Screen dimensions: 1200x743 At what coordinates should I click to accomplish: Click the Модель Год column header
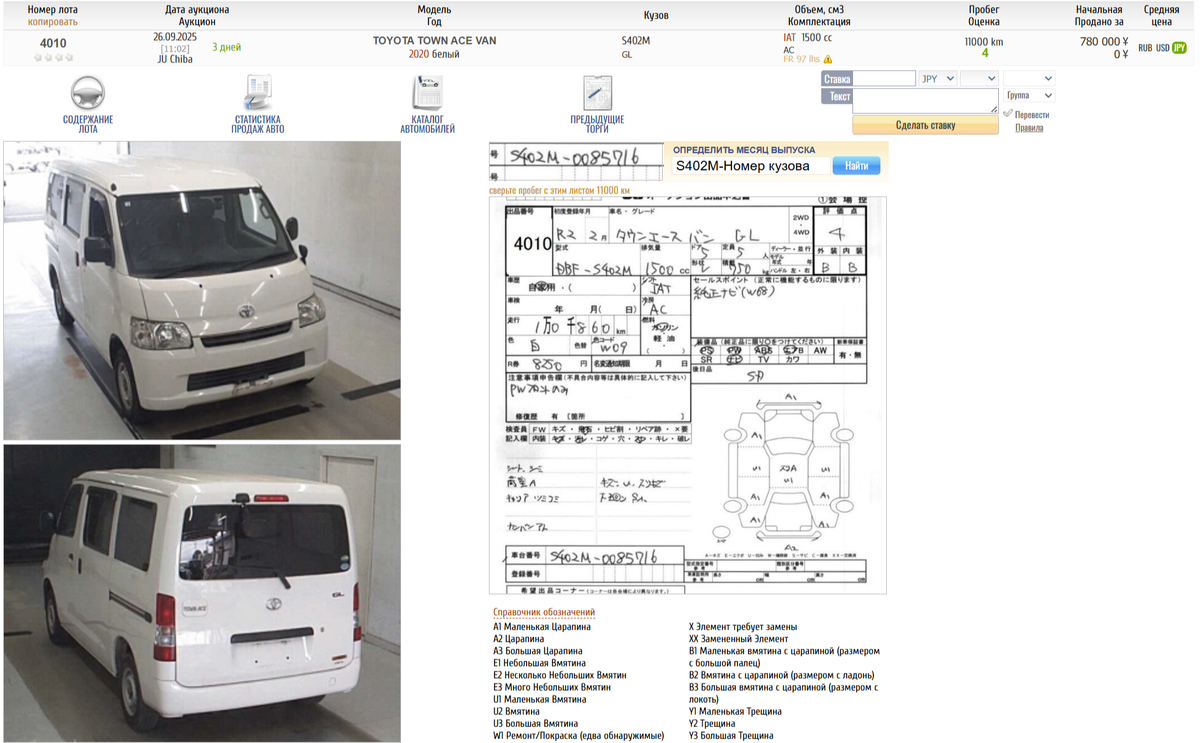coord(434,15)
